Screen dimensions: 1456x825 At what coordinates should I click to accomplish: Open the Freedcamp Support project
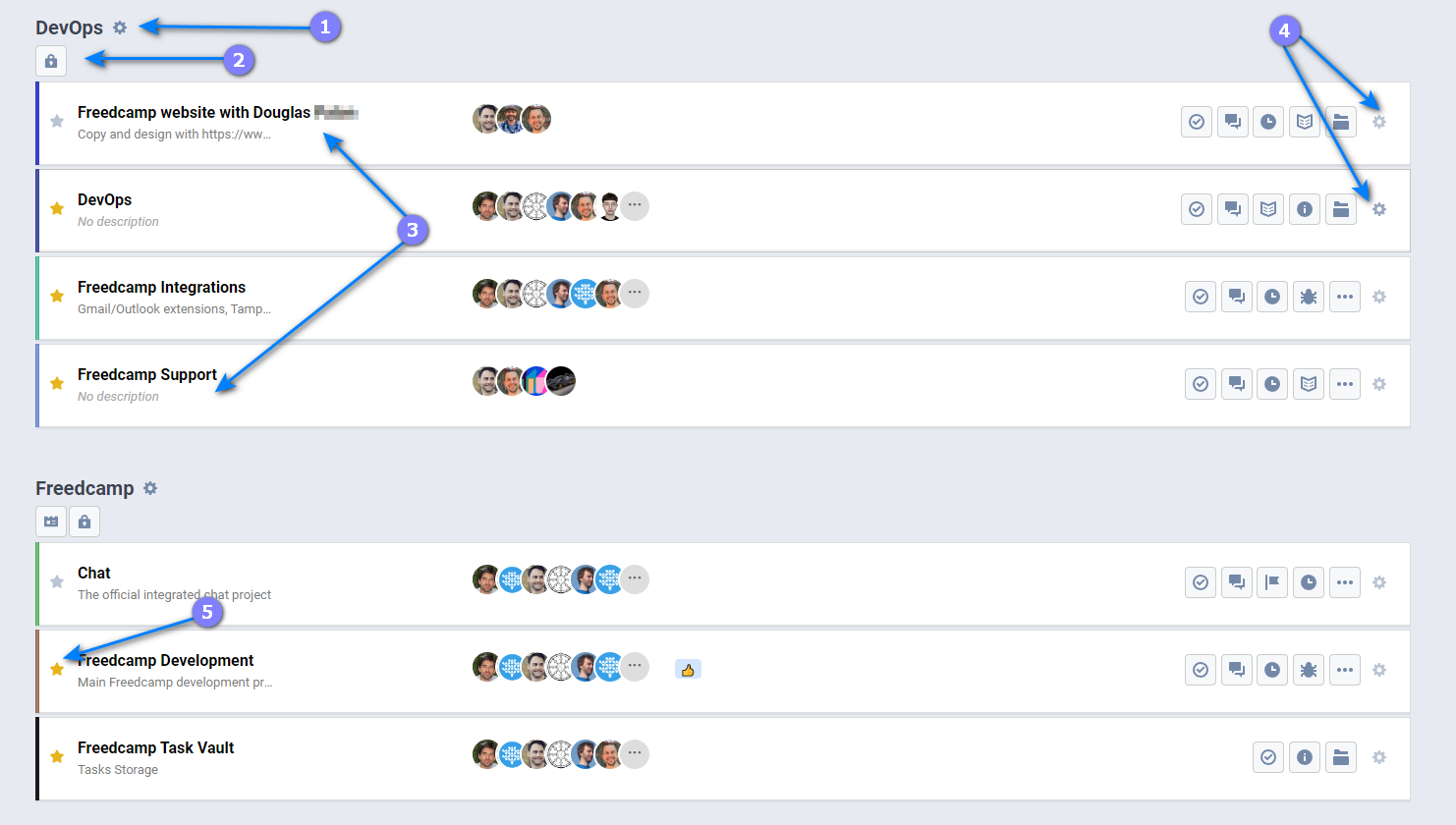(x=147, y=374)
